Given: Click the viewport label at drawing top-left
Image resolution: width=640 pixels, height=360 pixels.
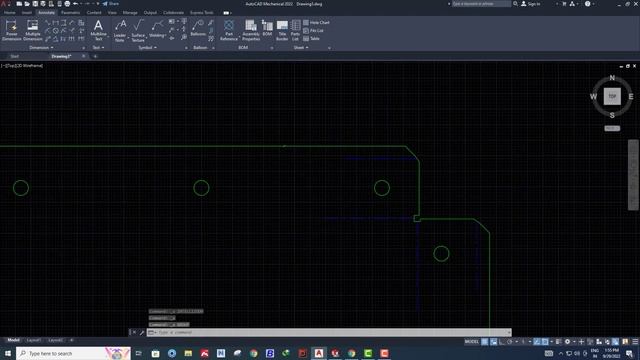Looking at the screenshot, I should coord(22,65).
